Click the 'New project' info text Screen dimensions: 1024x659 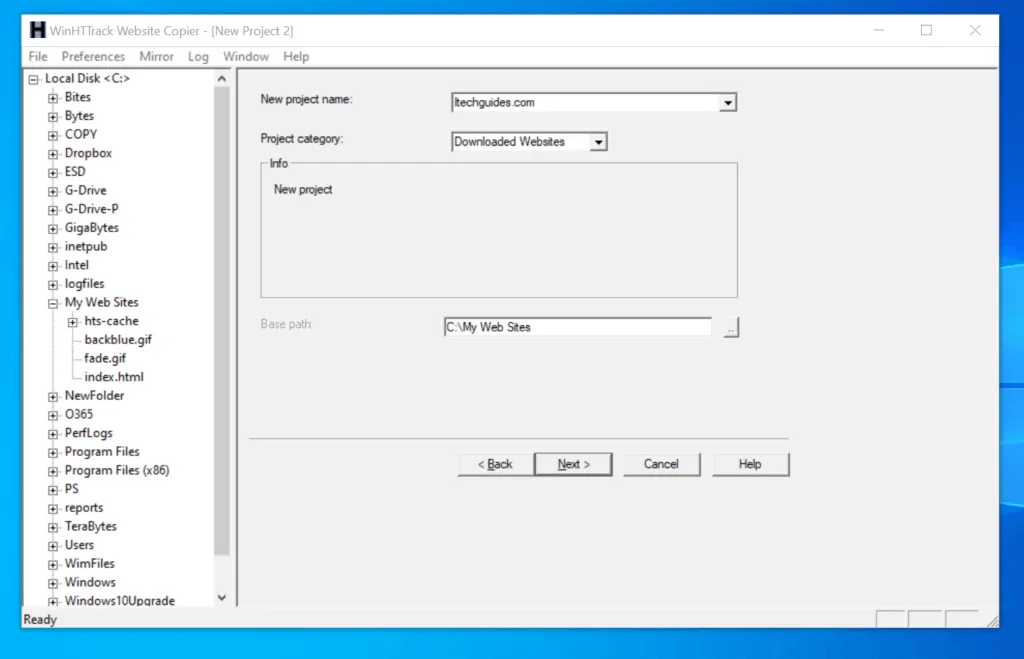click(x=303, y=189)
